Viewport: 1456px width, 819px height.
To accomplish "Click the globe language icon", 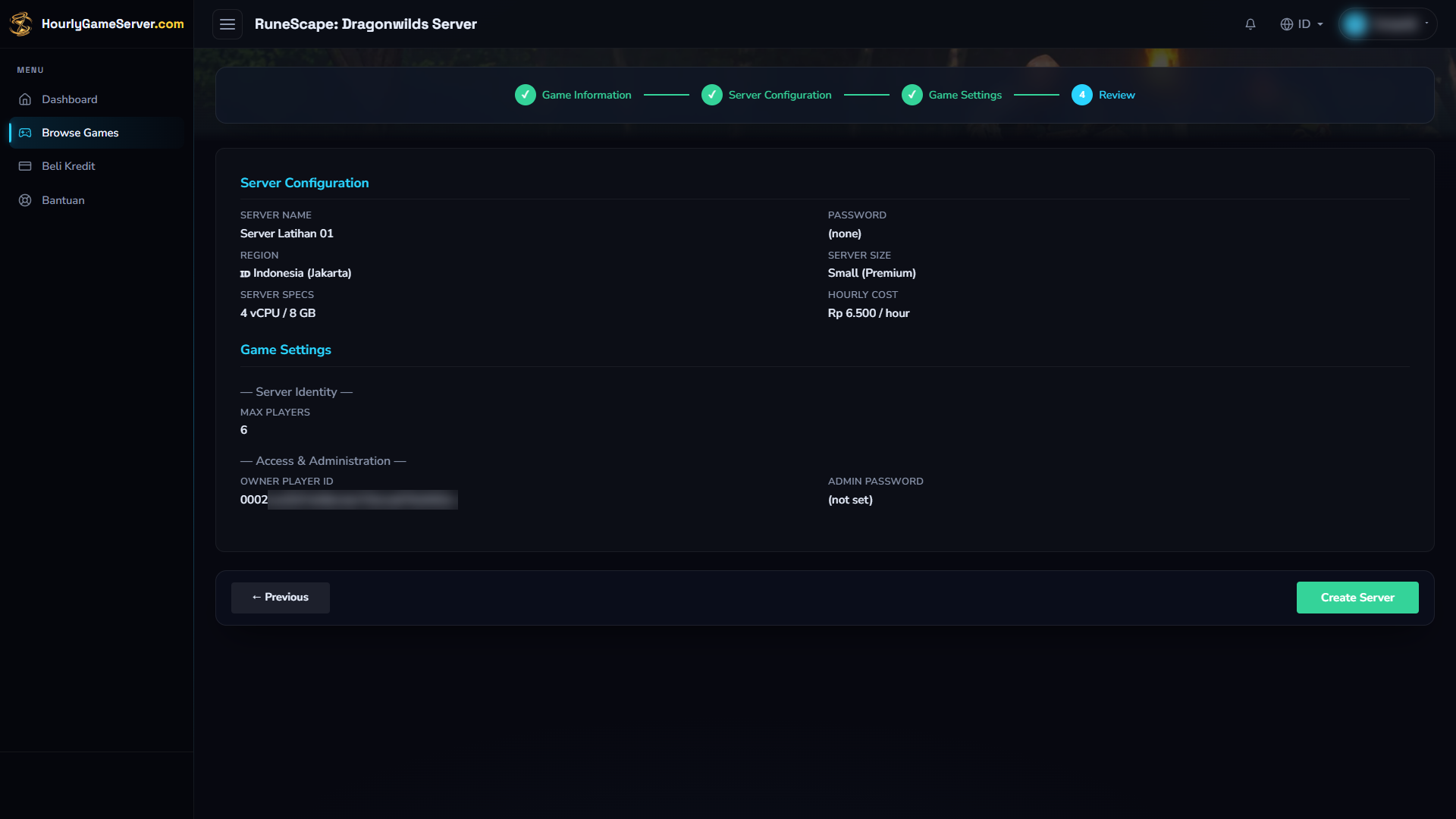I will [1287, 24].
